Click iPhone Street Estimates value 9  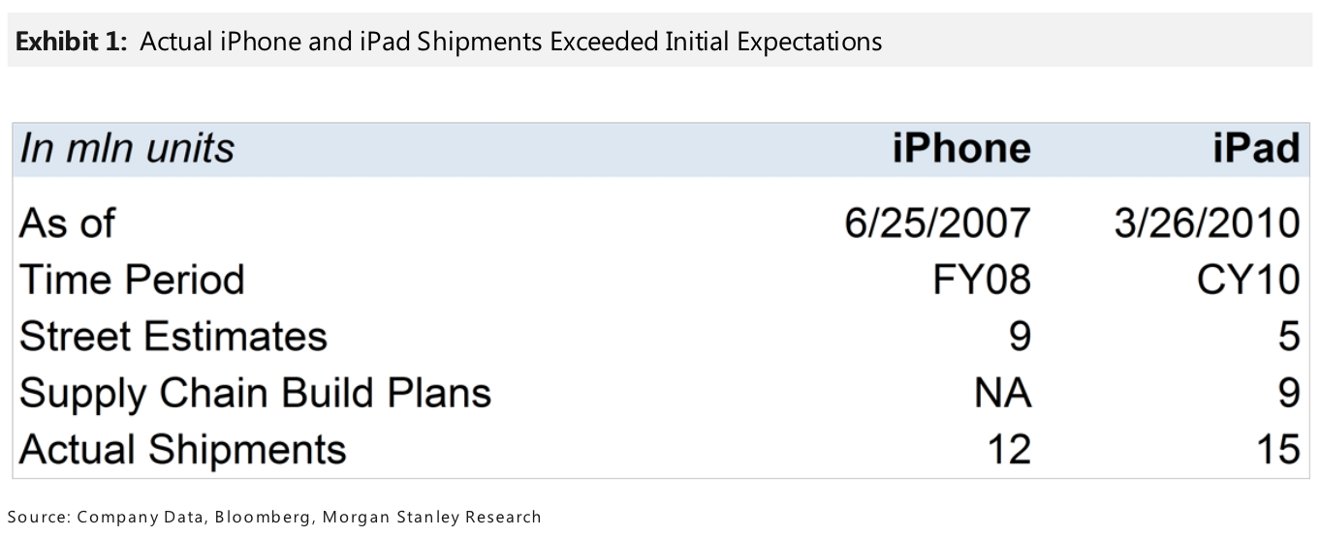point(1019,337)
